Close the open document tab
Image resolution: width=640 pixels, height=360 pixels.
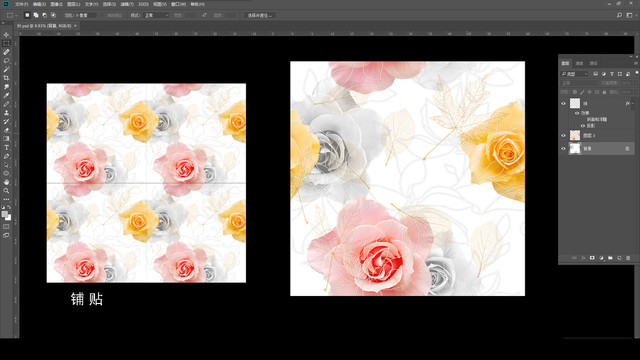click(x=76, y=26)
